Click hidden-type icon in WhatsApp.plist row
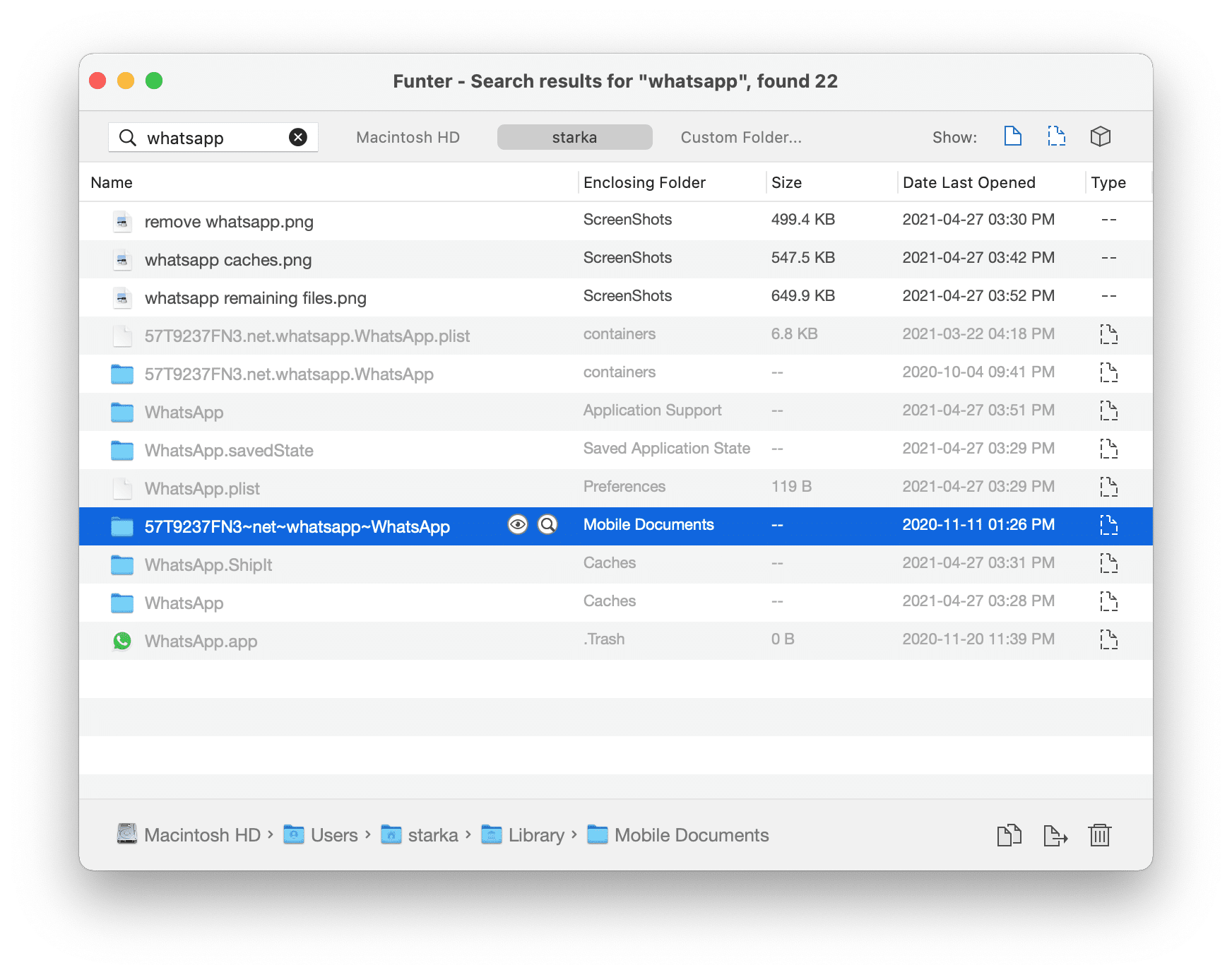Viewport: 1232px width, 975px height. [1108, 487]
